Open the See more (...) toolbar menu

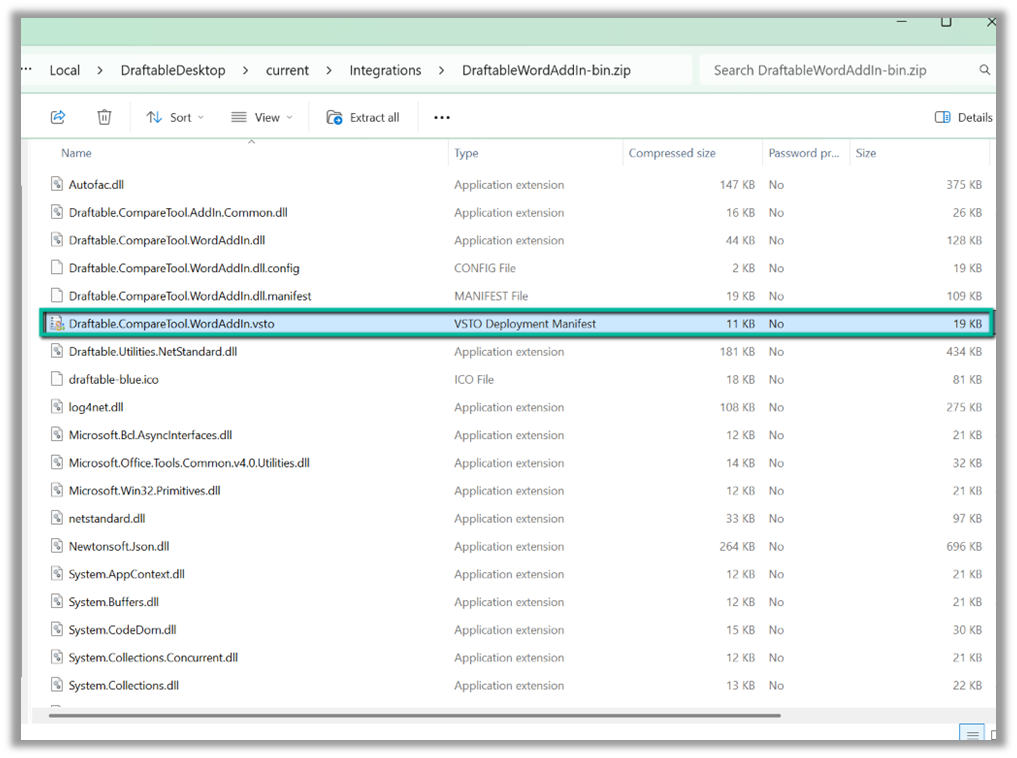pos(441,117)
